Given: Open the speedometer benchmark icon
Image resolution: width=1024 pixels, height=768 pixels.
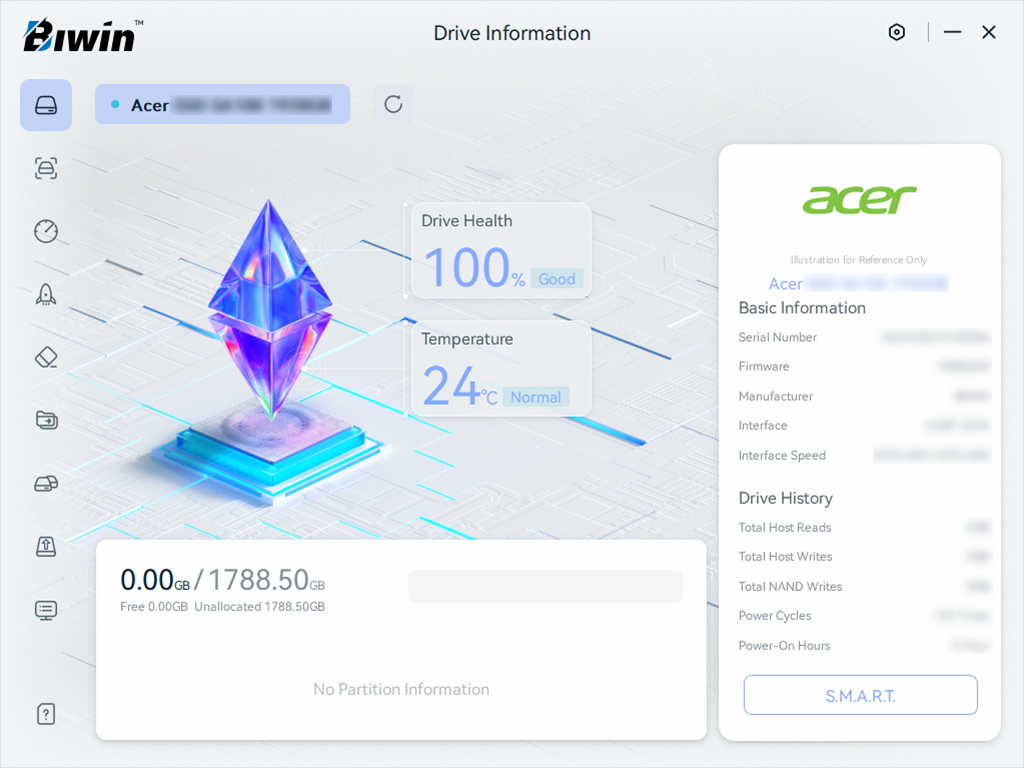Looking at the screenshot, I should (46, 231).
